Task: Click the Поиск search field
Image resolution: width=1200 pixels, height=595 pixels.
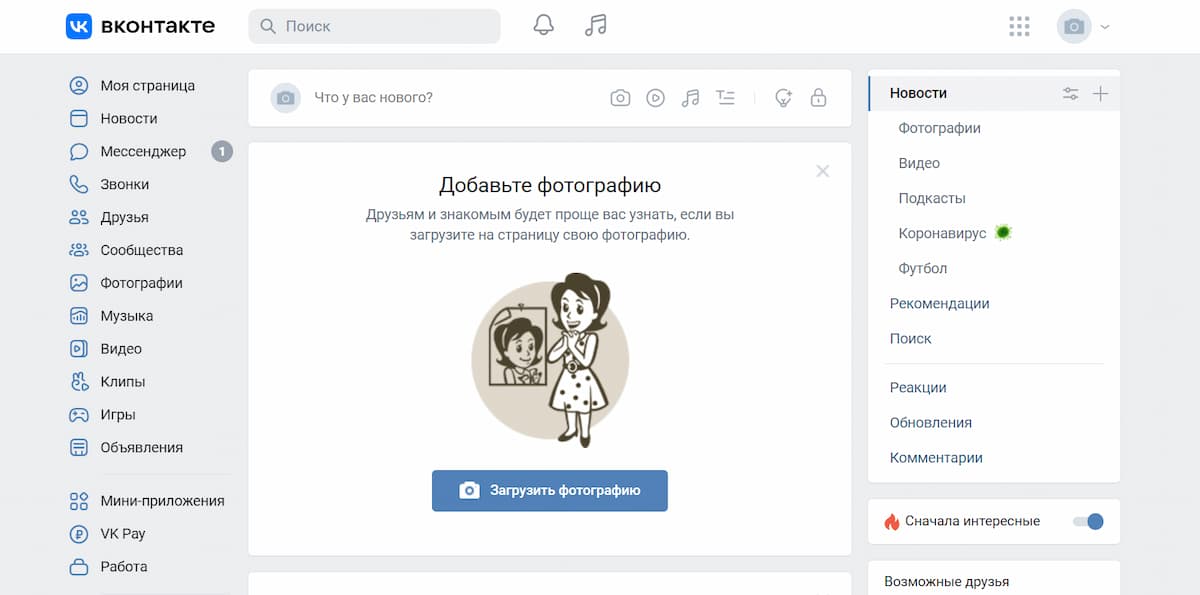Action: (x=374, y=26)
